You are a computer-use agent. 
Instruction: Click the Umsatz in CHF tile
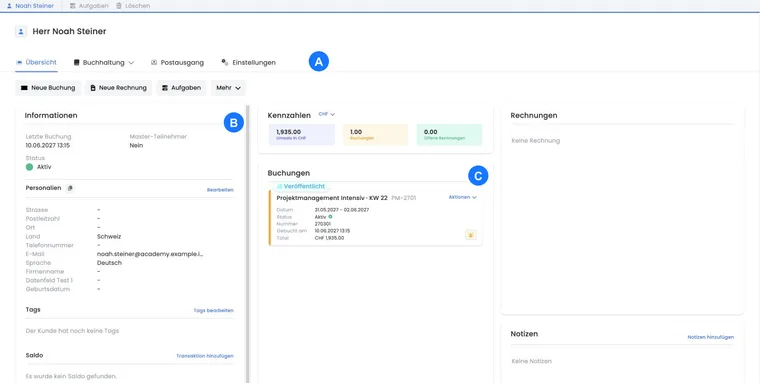coord(301,135)
